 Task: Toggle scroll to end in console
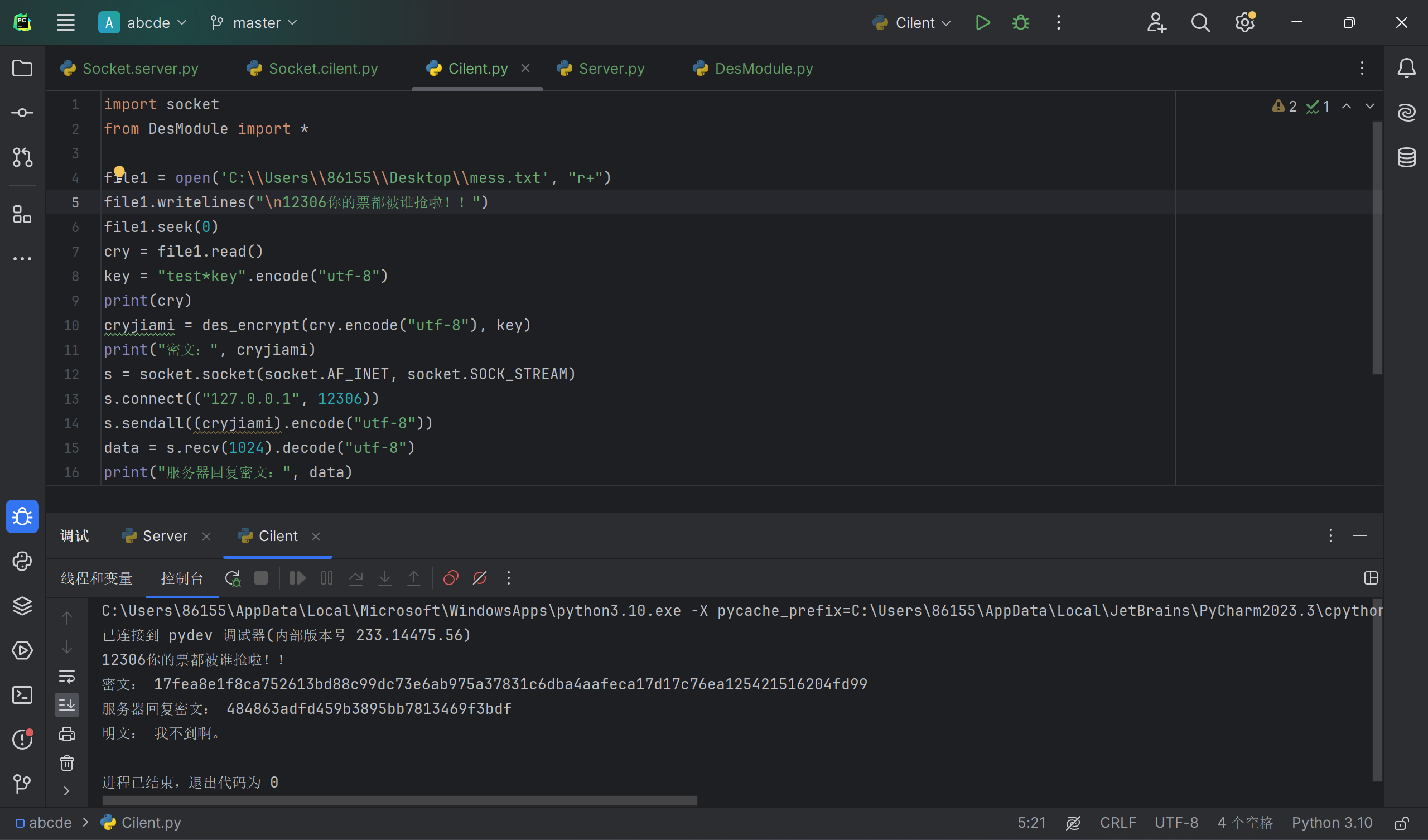pos(67,704)
